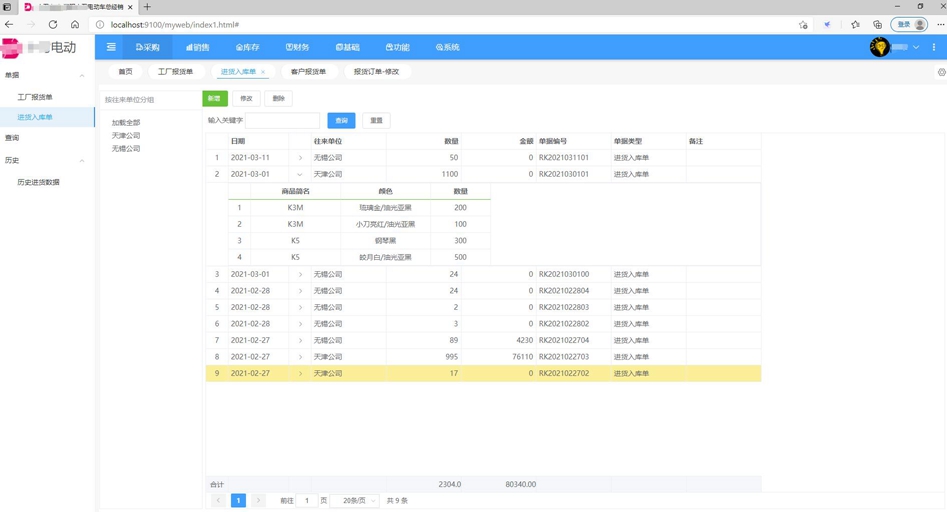The height and width of the screenshot is (512, 947).
Task: Click the settings gear icon at right edge
Action: [941, 72]
